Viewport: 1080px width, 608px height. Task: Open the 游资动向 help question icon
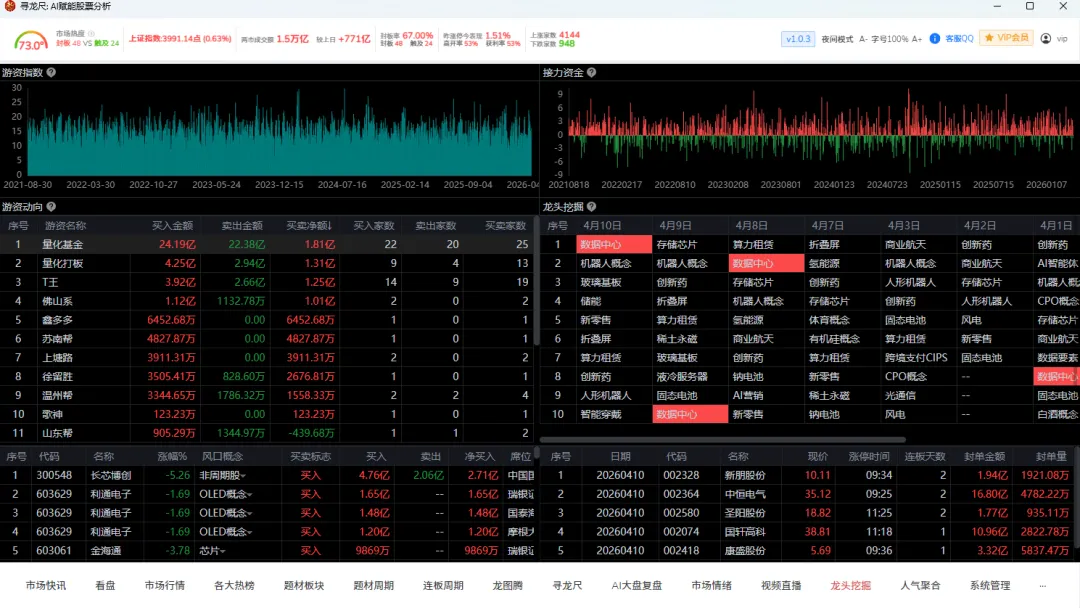51,207
